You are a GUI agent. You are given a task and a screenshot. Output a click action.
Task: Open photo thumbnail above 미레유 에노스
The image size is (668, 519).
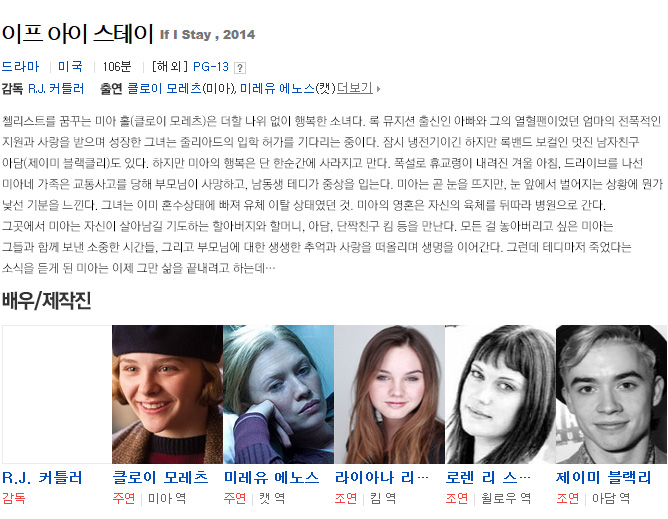(279, 394)
